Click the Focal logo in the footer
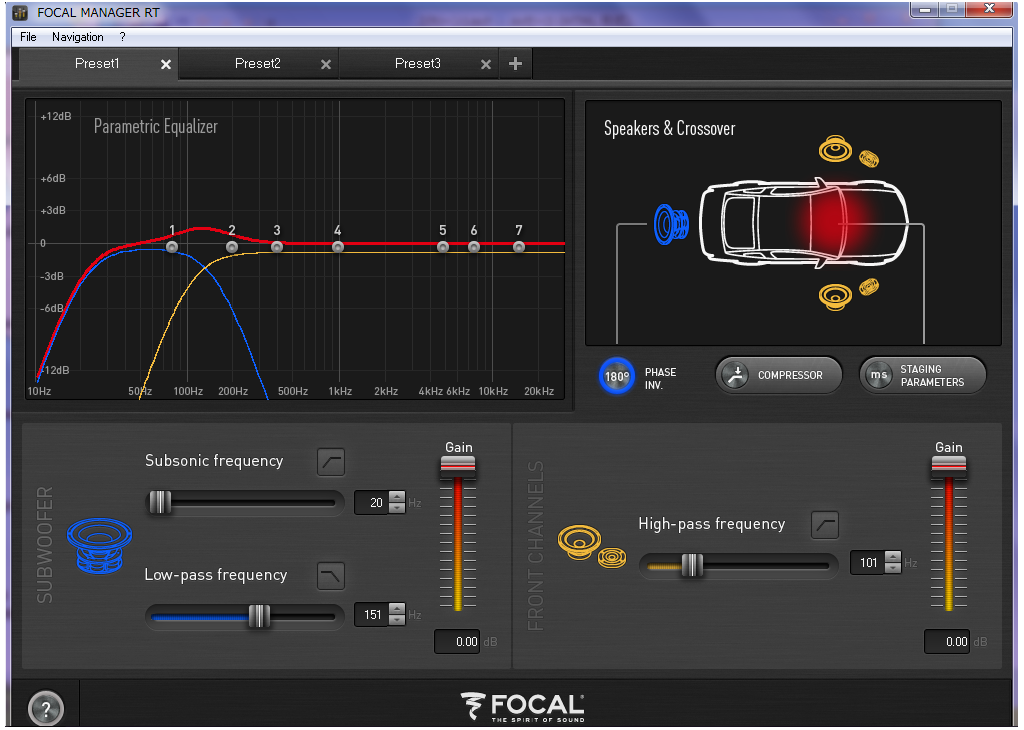 click(522, 708)
